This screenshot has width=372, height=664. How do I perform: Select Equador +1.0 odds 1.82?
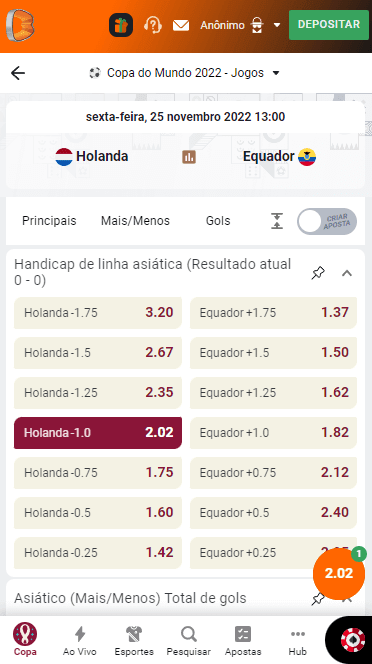273,433
